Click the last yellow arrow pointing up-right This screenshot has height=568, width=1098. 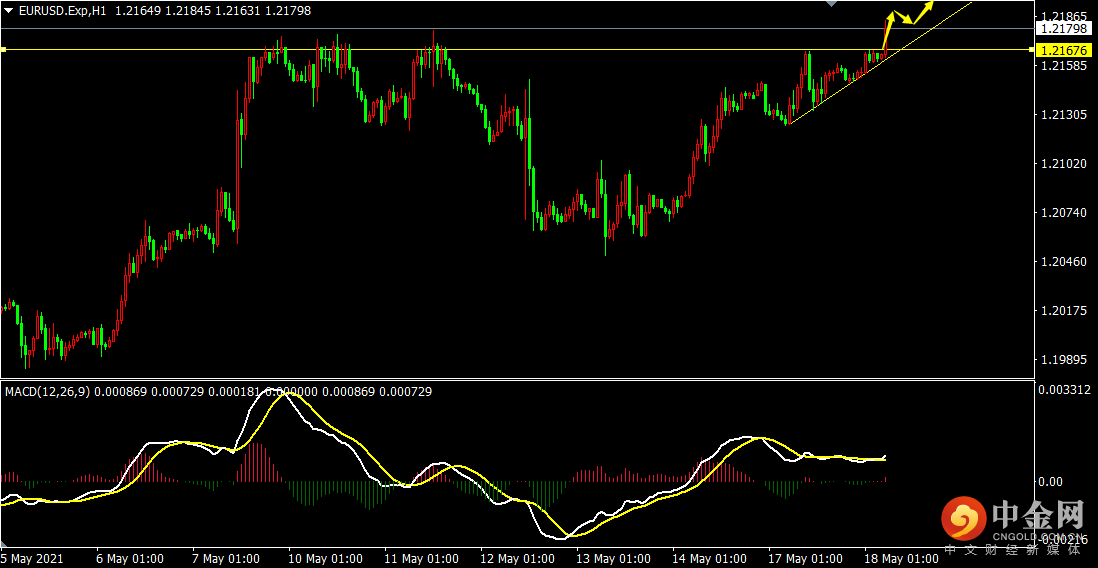pos(924,12)
